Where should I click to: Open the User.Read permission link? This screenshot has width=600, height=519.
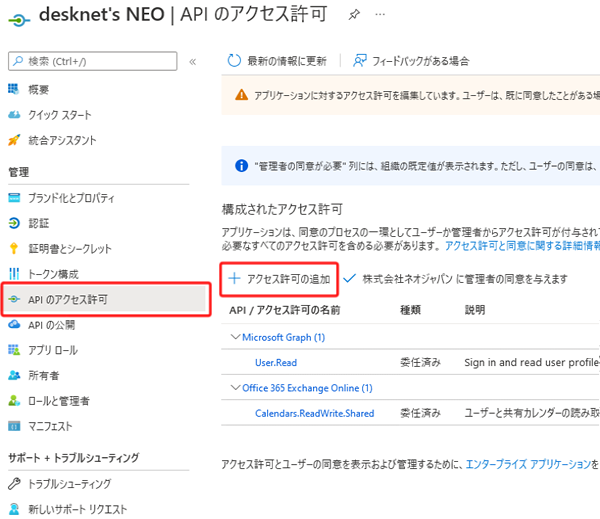point(276,362)
